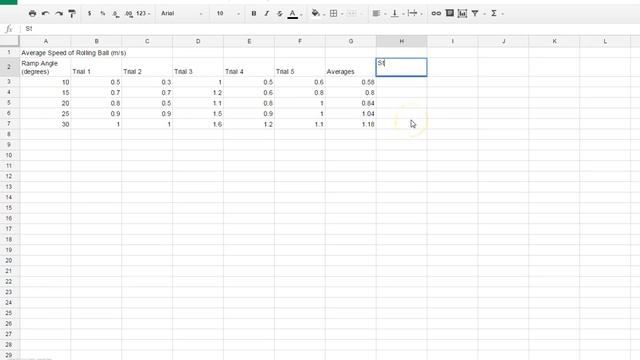Toggle strikethrough formatting
The width and height of the screenshot is (640, 360).
coord(280,13)
